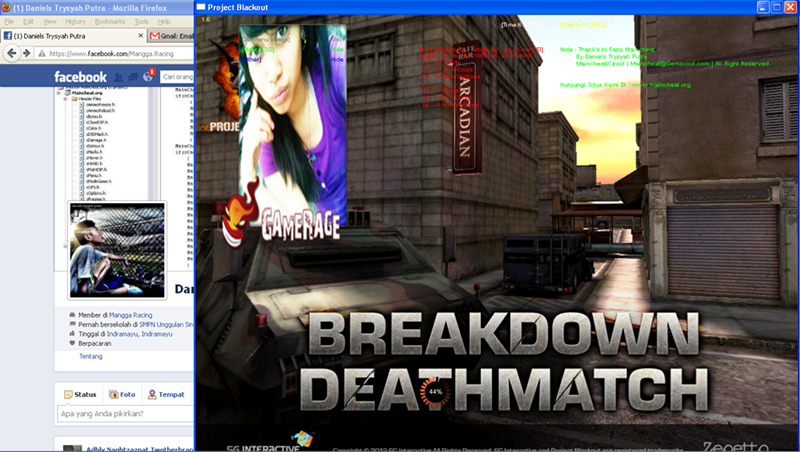Select the Tempat composer option
This screenshot has width=800, height=452.
166,394
